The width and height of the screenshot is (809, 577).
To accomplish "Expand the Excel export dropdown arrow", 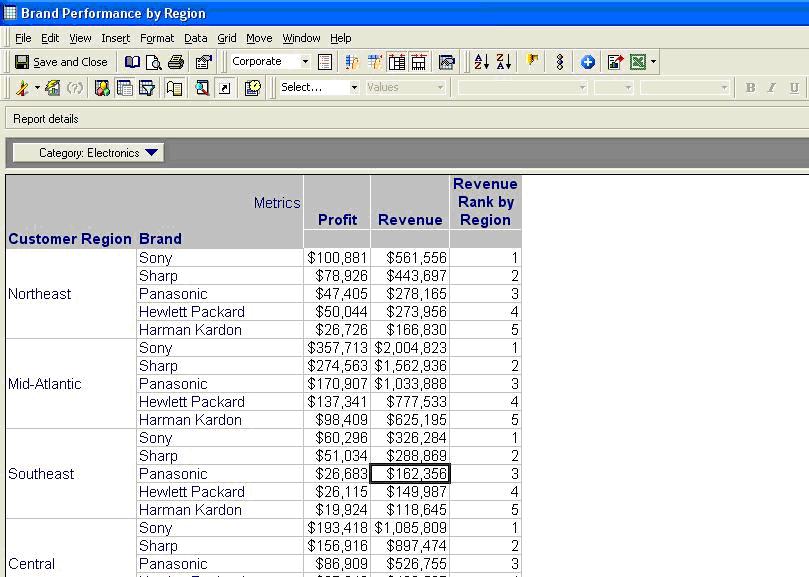I will pyautogui.click(x=654, y=62).
